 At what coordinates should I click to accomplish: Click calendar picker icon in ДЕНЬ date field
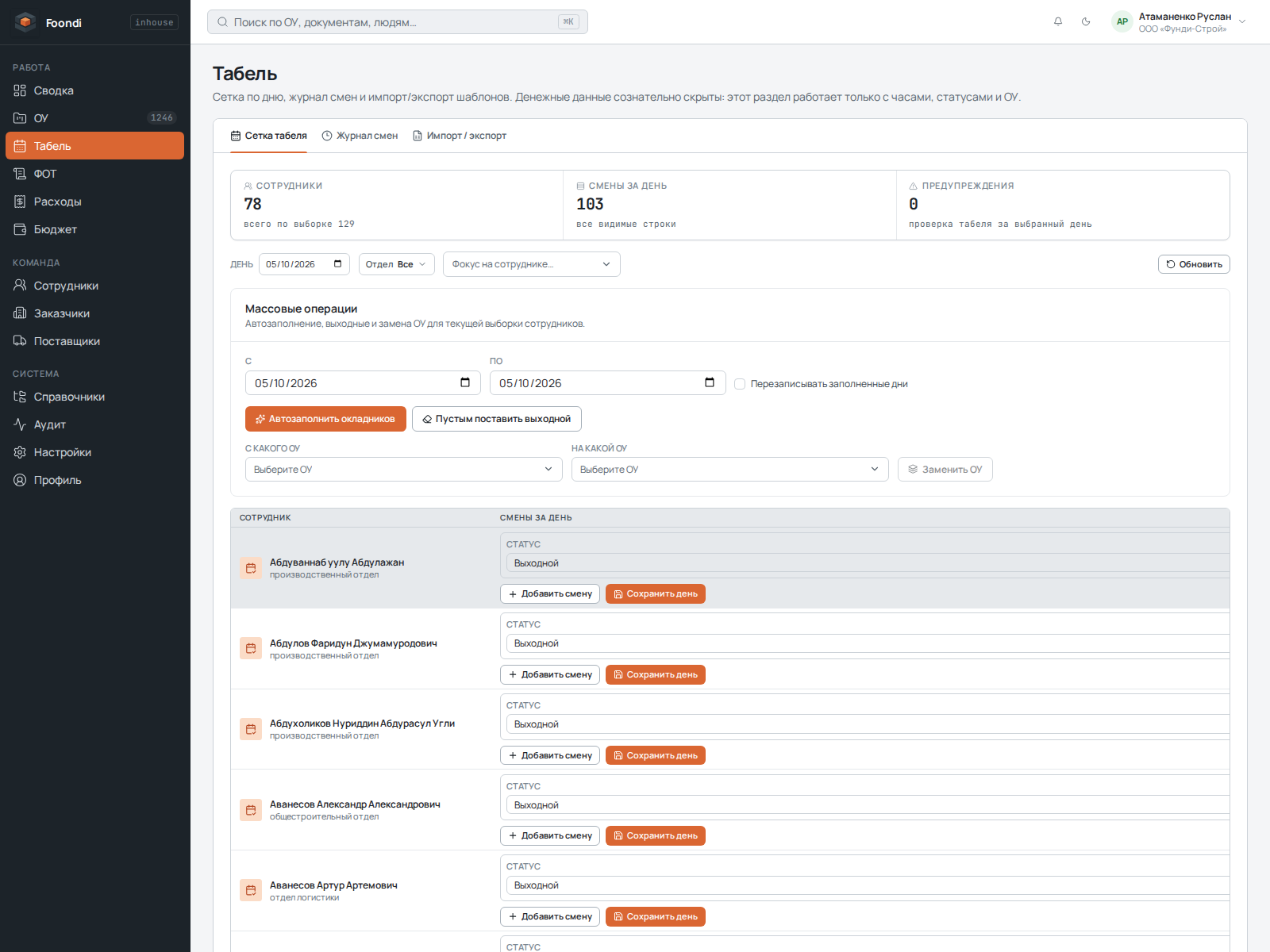tap(337, 264)
